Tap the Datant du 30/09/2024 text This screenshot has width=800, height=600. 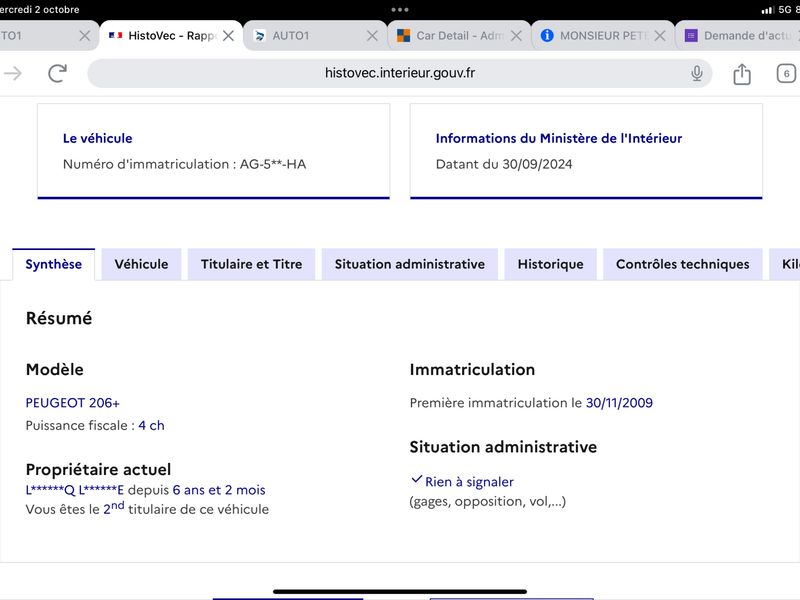504,164
